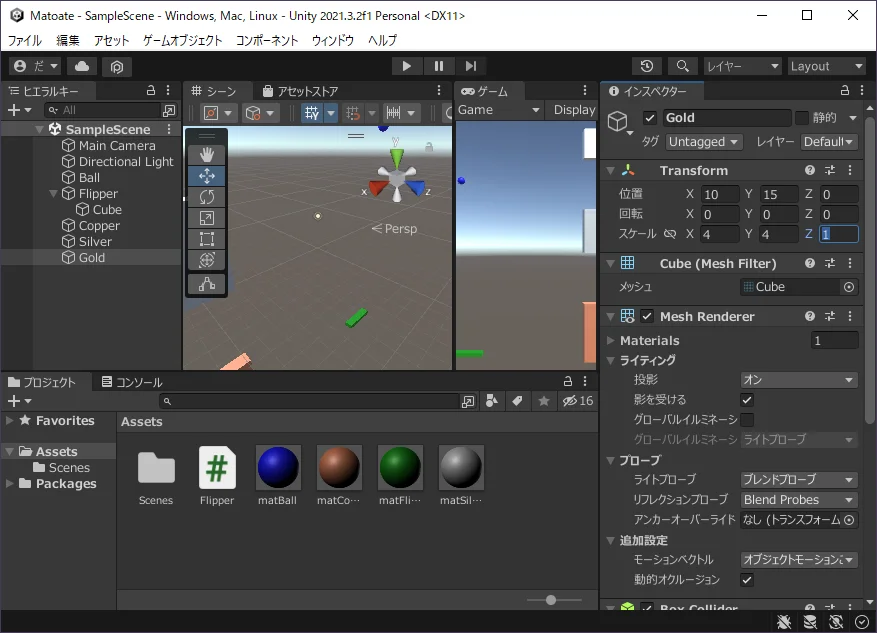
Task: Open the 編集 menu
Action: pyautogui.click(x=68, y=40)
